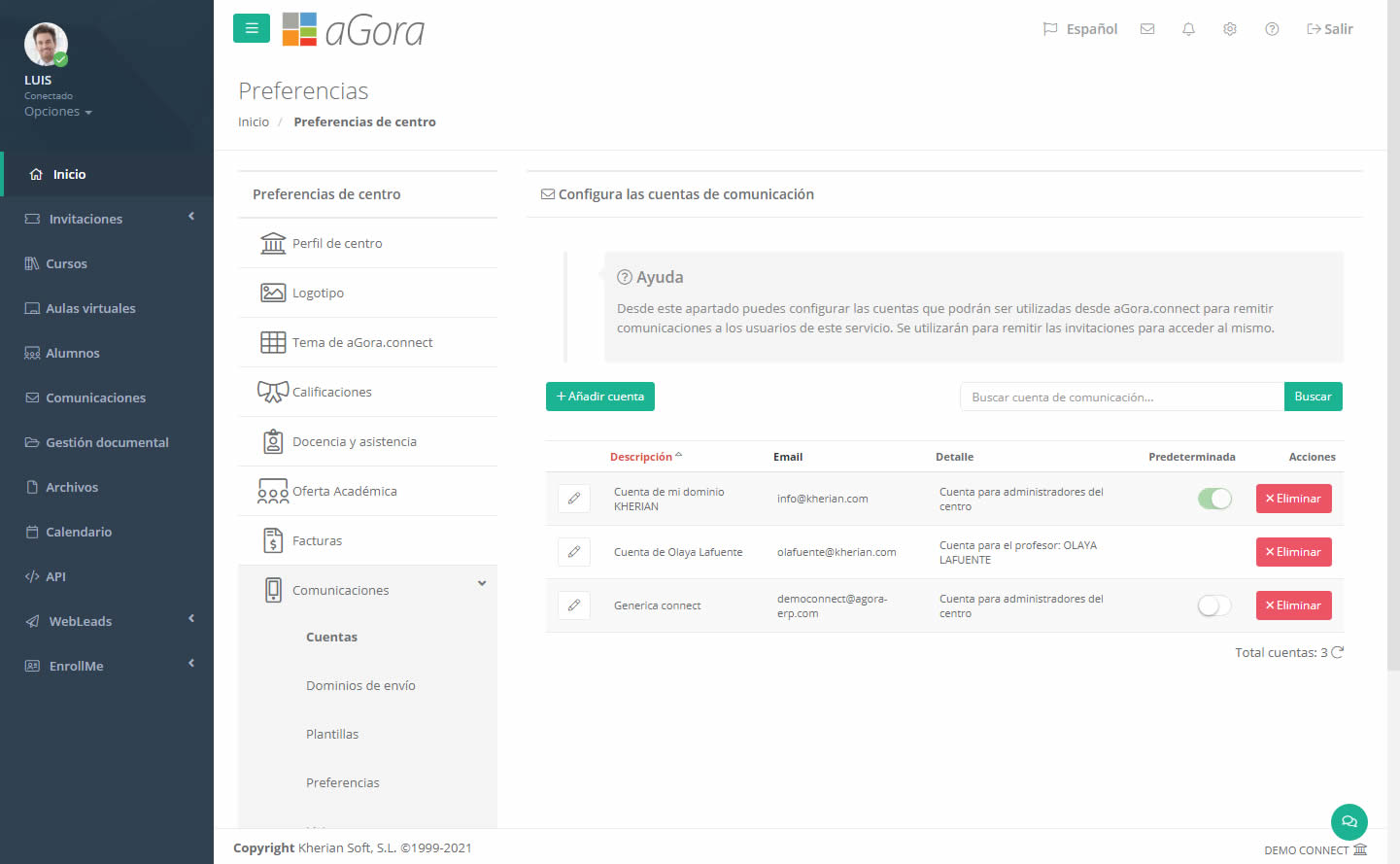Eliminar the democonnect@agora-erp.com account

tap(1294, 605)
